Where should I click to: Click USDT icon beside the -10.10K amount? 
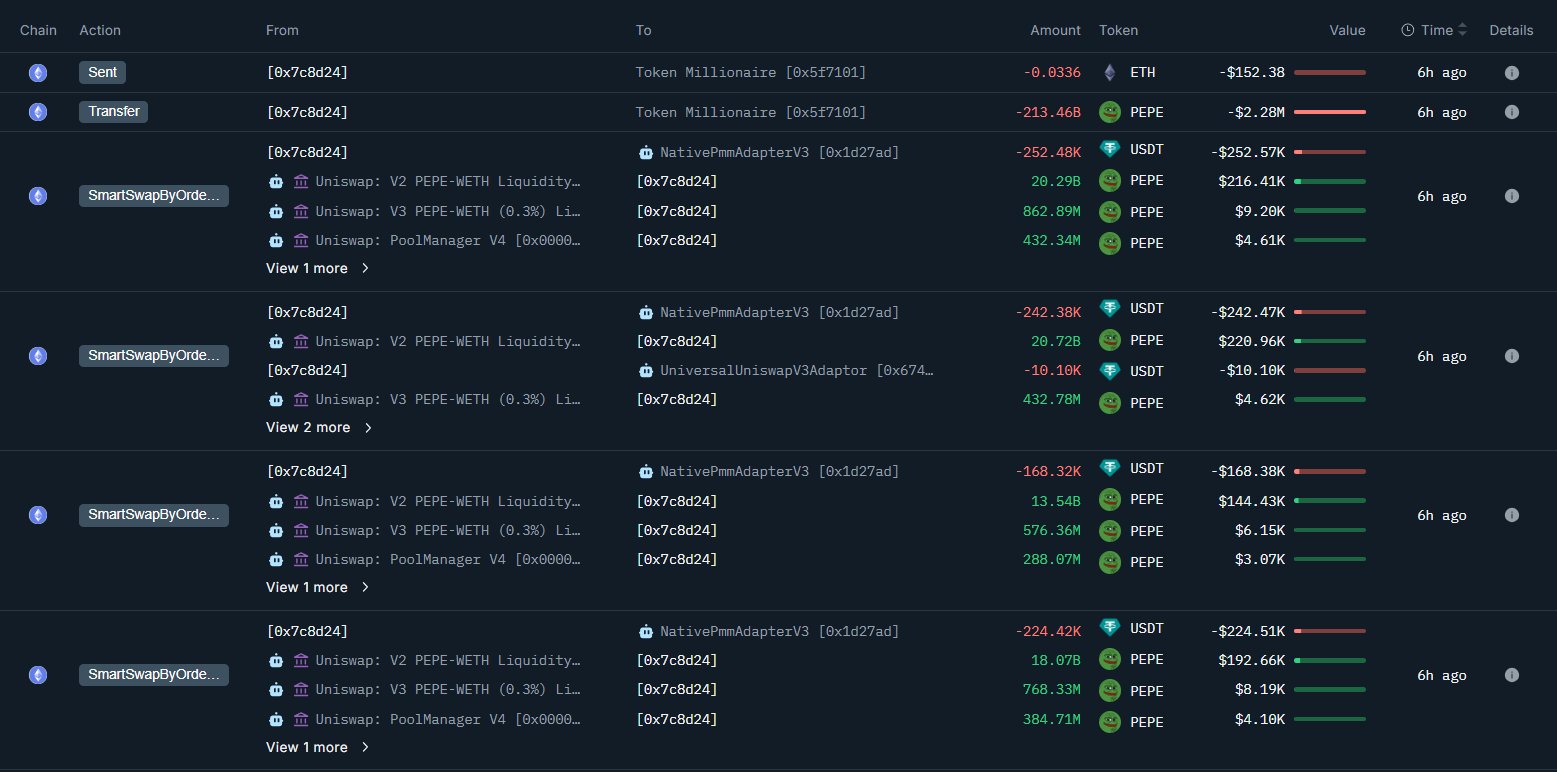[1110, 371]
